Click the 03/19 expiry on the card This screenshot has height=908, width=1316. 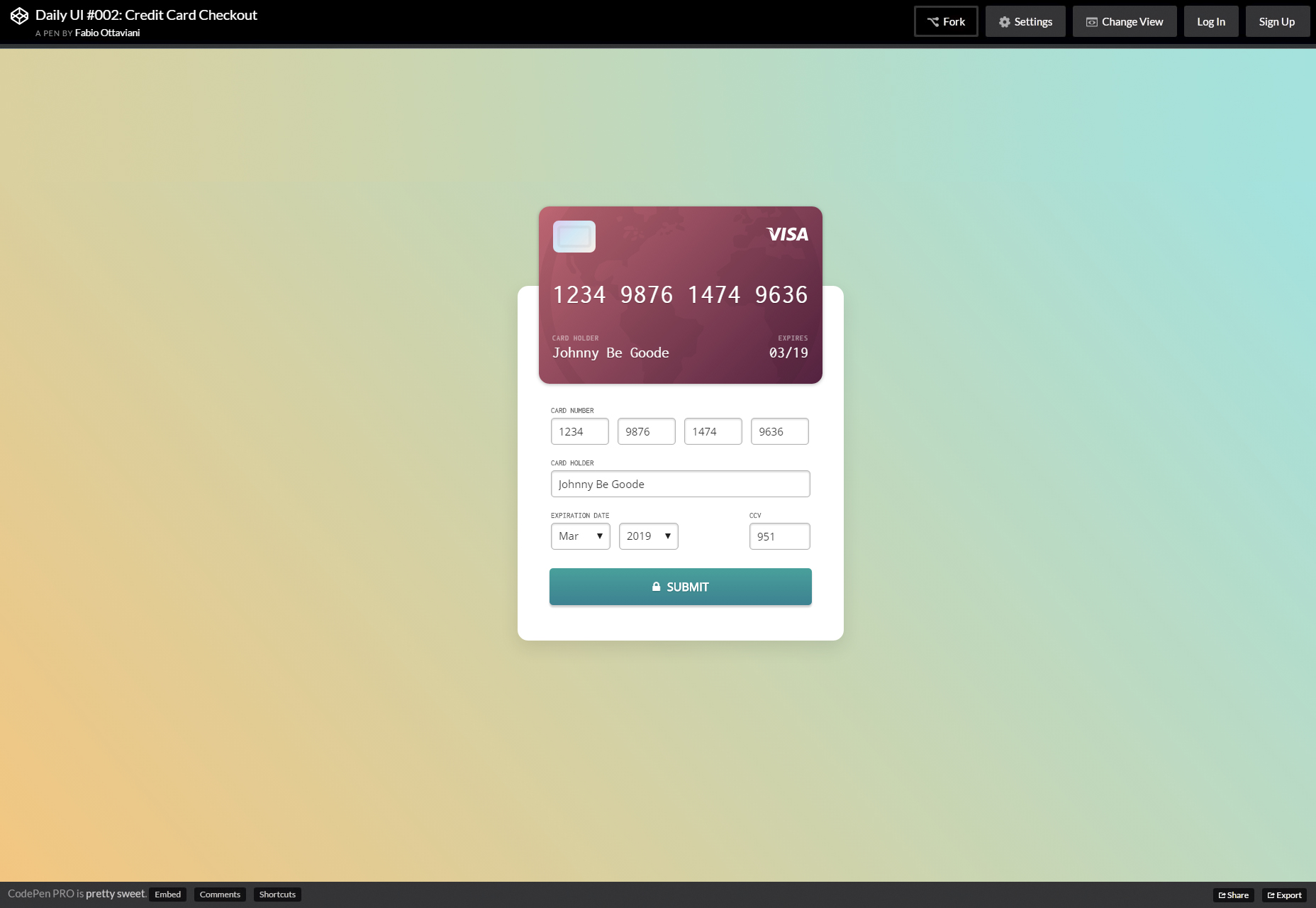(x=788, y=353)
